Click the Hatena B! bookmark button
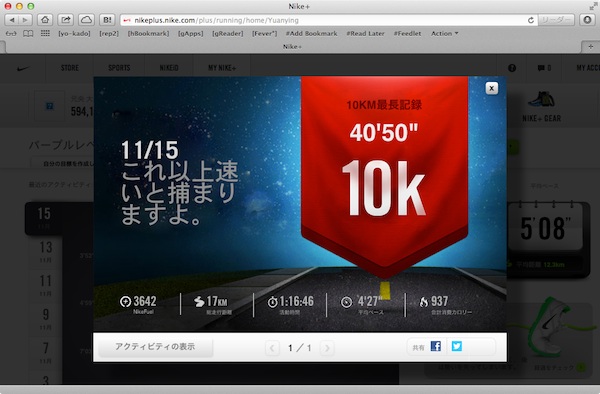Screen dimensions: 600x394 coord(108,20)
